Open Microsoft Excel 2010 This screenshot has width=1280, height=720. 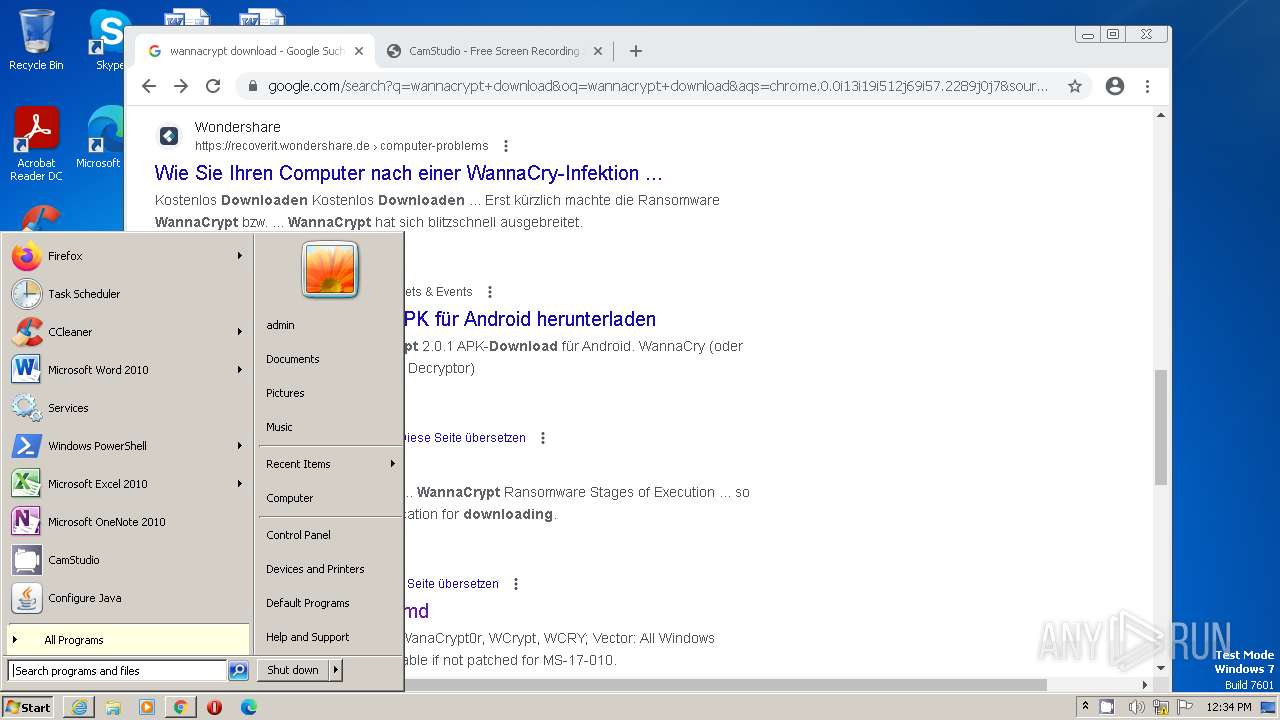[x=128, y=484]
